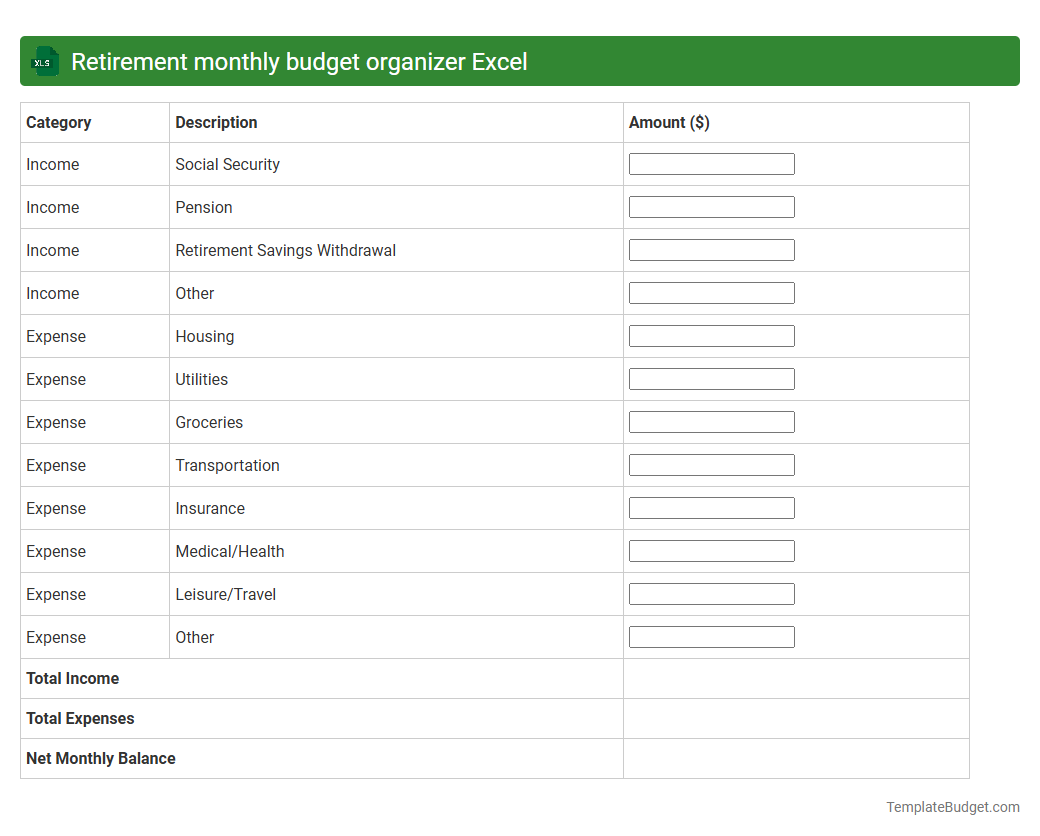Click the Retirement Savings Withdrawal amount box
The image size is (1040, 836).
point(711,249)
